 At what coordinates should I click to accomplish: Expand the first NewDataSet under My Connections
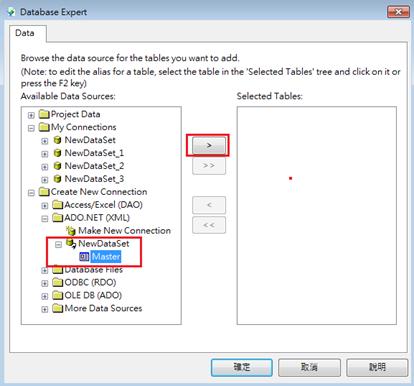(x=45, y=141)
